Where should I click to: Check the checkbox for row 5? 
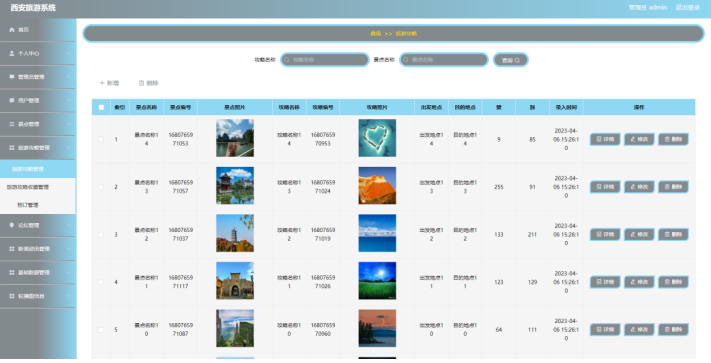(x=101, y=329)
